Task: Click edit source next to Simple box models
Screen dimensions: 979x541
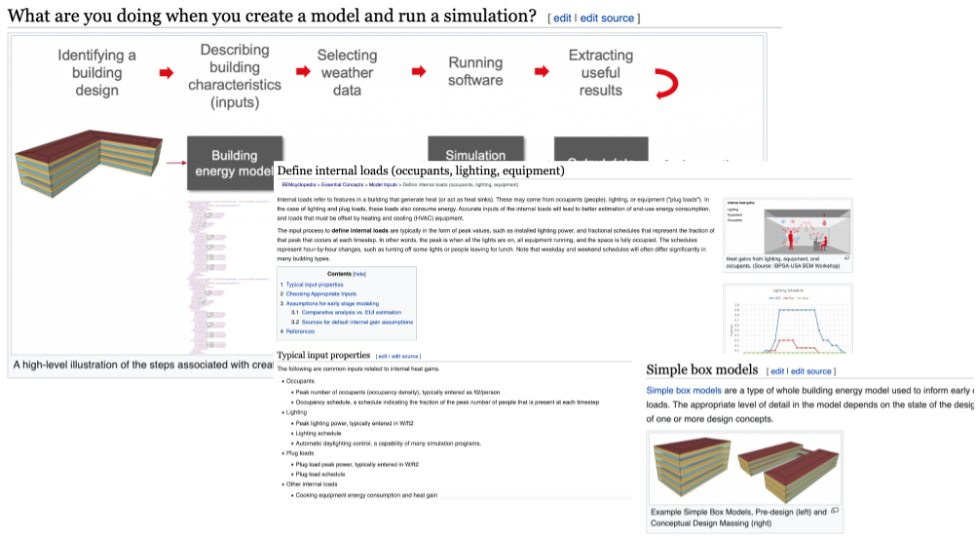Action: [811, 371]
